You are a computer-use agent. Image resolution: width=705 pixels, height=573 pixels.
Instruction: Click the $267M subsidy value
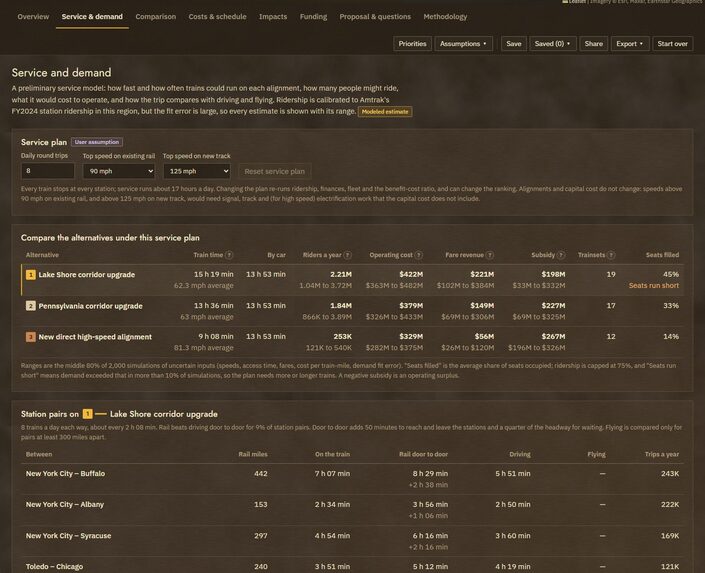pyautogui.click(x=553, y=336)
